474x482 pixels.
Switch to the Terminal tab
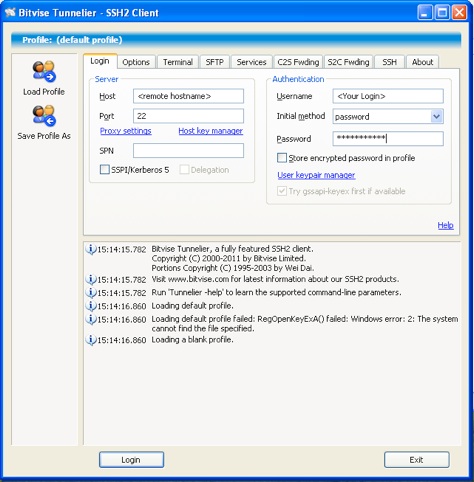178,62
